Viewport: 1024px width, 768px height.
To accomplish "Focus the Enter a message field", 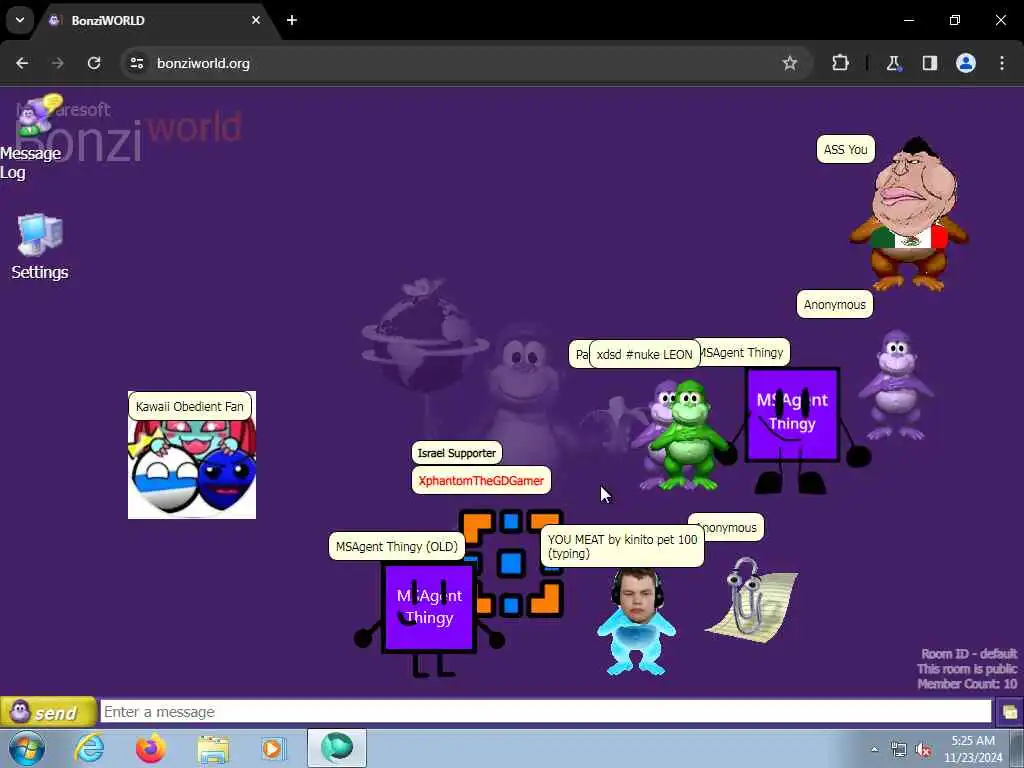I will coord(546,712).
